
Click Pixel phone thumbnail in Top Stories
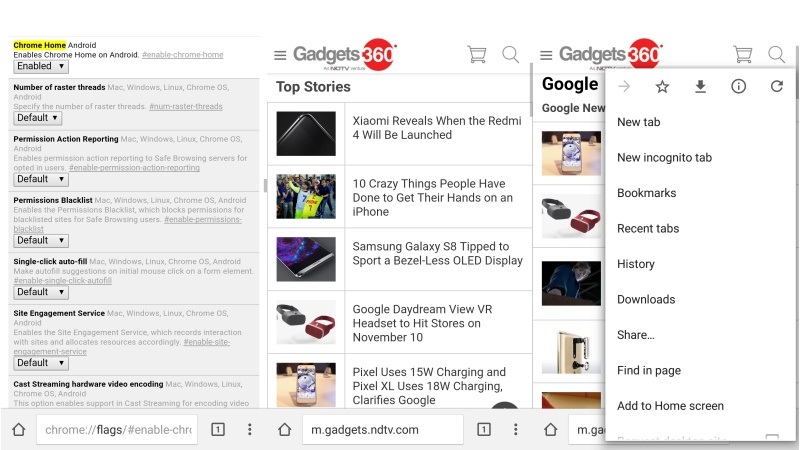tap(306, 385)
